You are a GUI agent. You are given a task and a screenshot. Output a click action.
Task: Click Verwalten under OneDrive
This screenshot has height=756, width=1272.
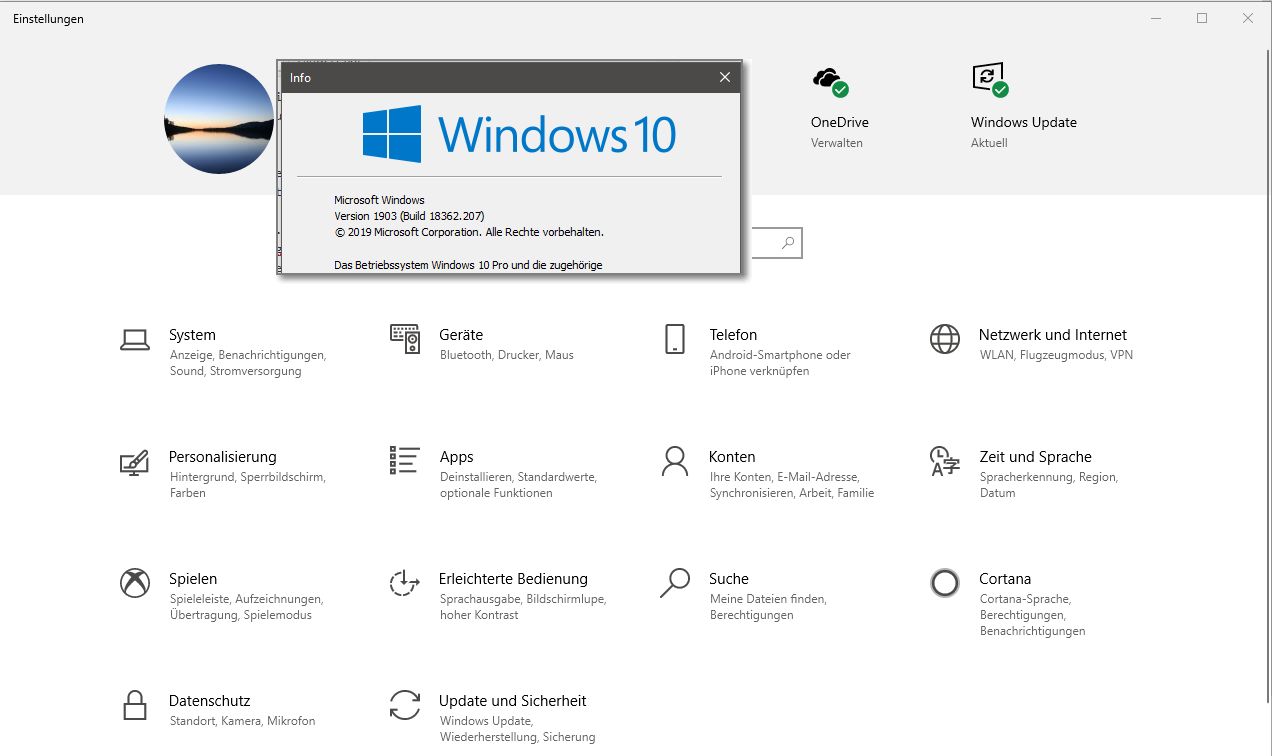point(837,143)
